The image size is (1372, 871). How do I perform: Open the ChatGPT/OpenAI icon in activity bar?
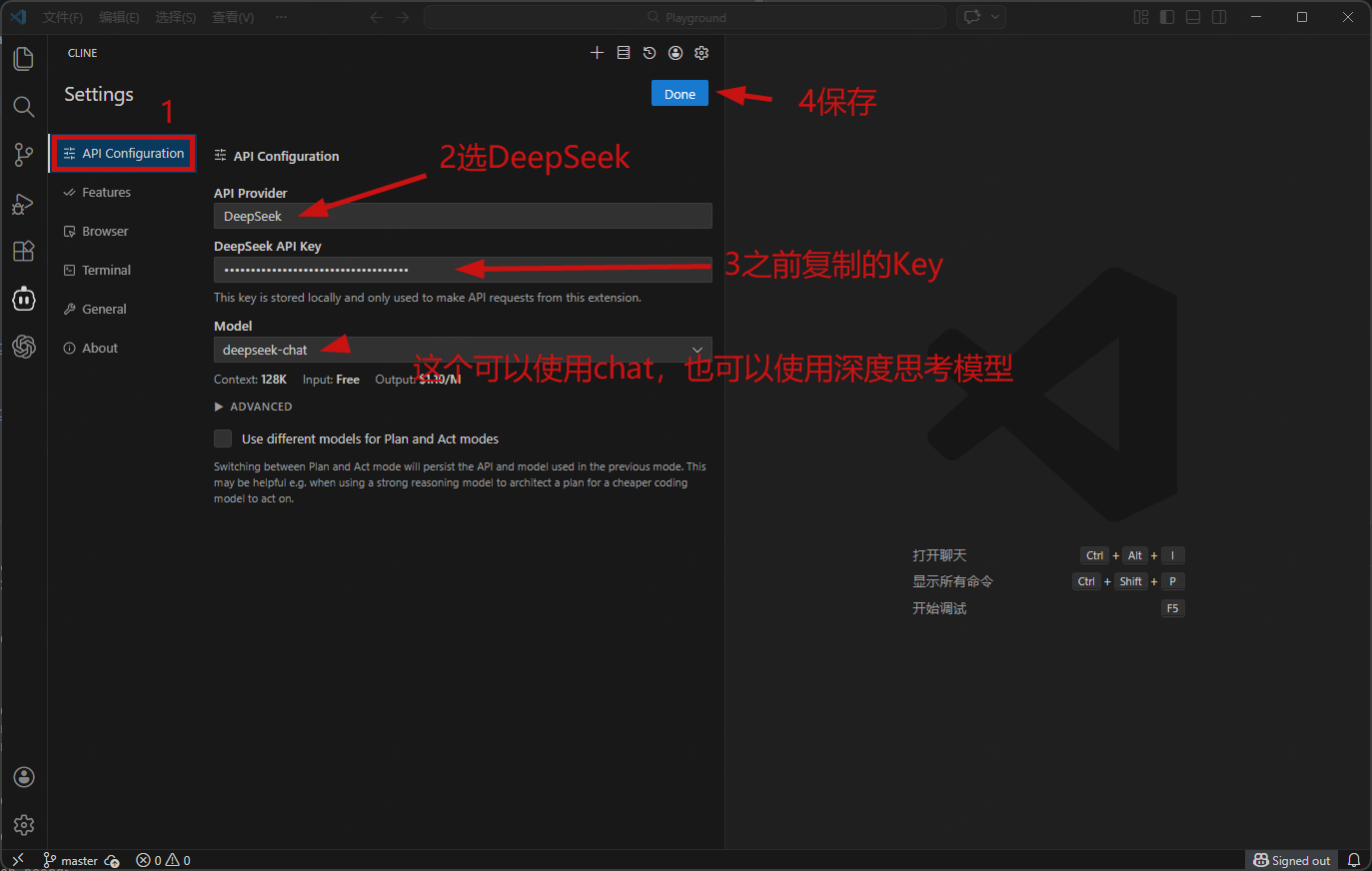24,347
